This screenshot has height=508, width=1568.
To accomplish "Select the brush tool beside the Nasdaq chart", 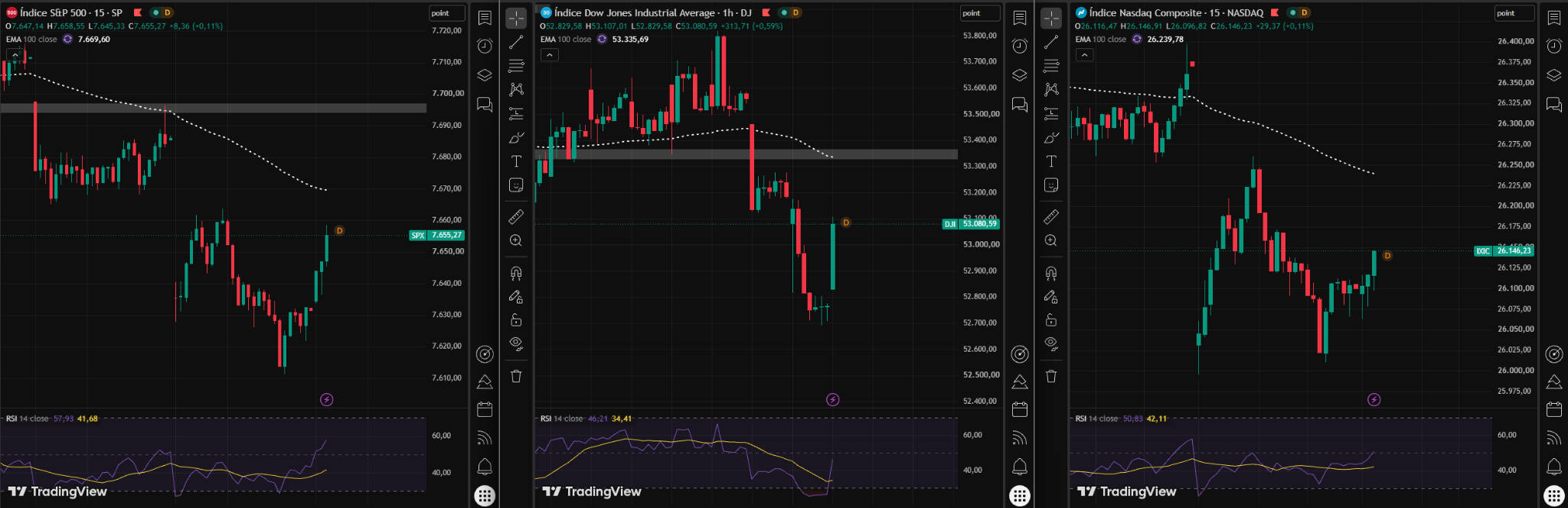I will click(1051, 137).
